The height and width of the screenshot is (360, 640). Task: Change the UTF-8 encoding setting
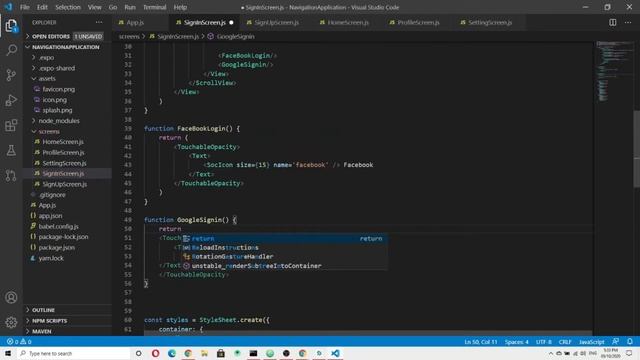543,342
